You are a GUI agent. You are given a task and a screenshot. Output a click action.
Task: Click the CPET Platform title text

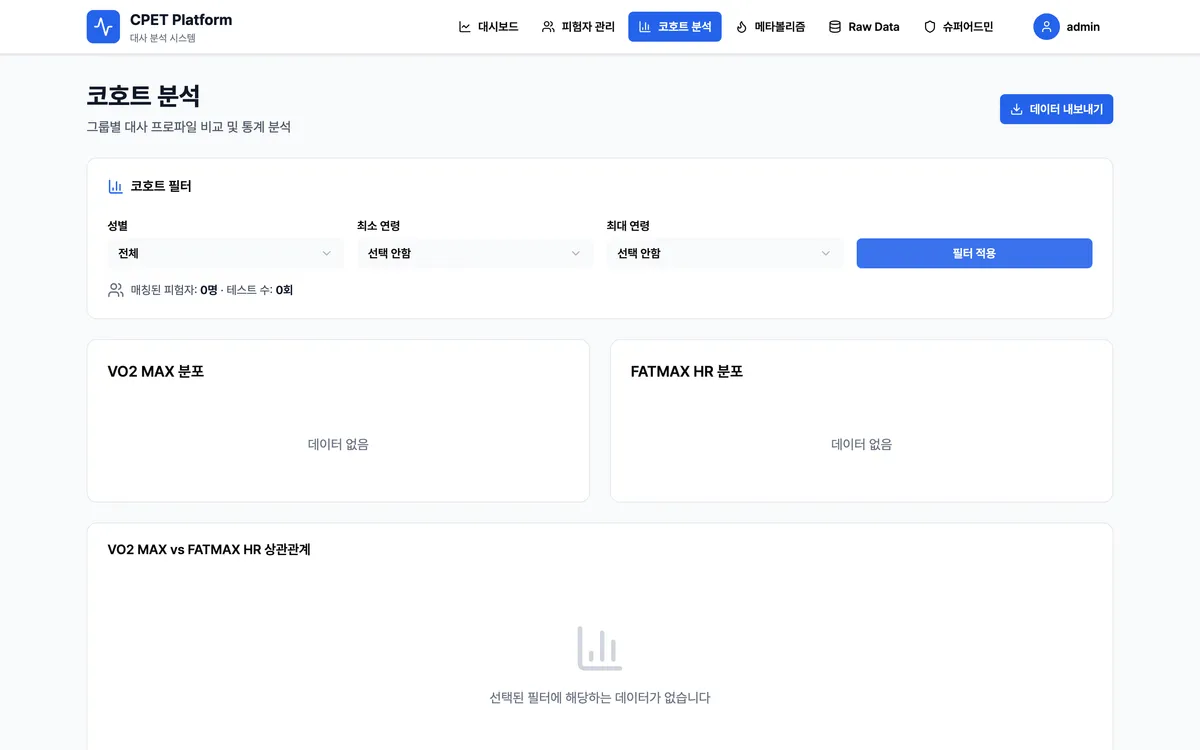click(x=181, y=20)
